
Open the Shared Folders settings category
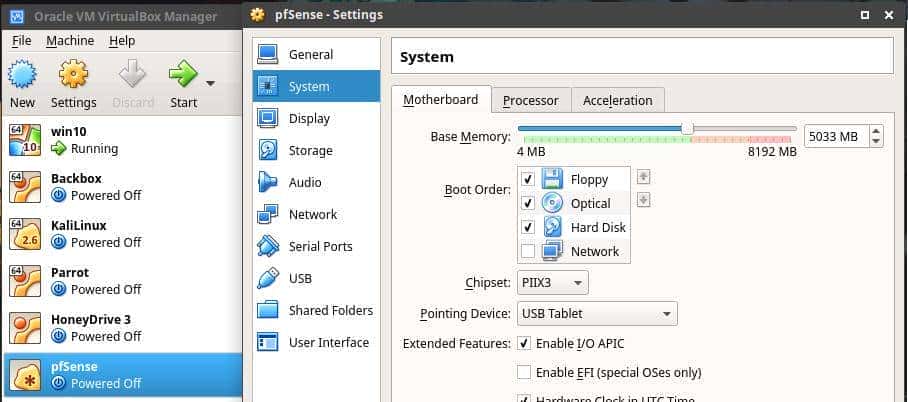pyautogui.click(x=330, y=311)
